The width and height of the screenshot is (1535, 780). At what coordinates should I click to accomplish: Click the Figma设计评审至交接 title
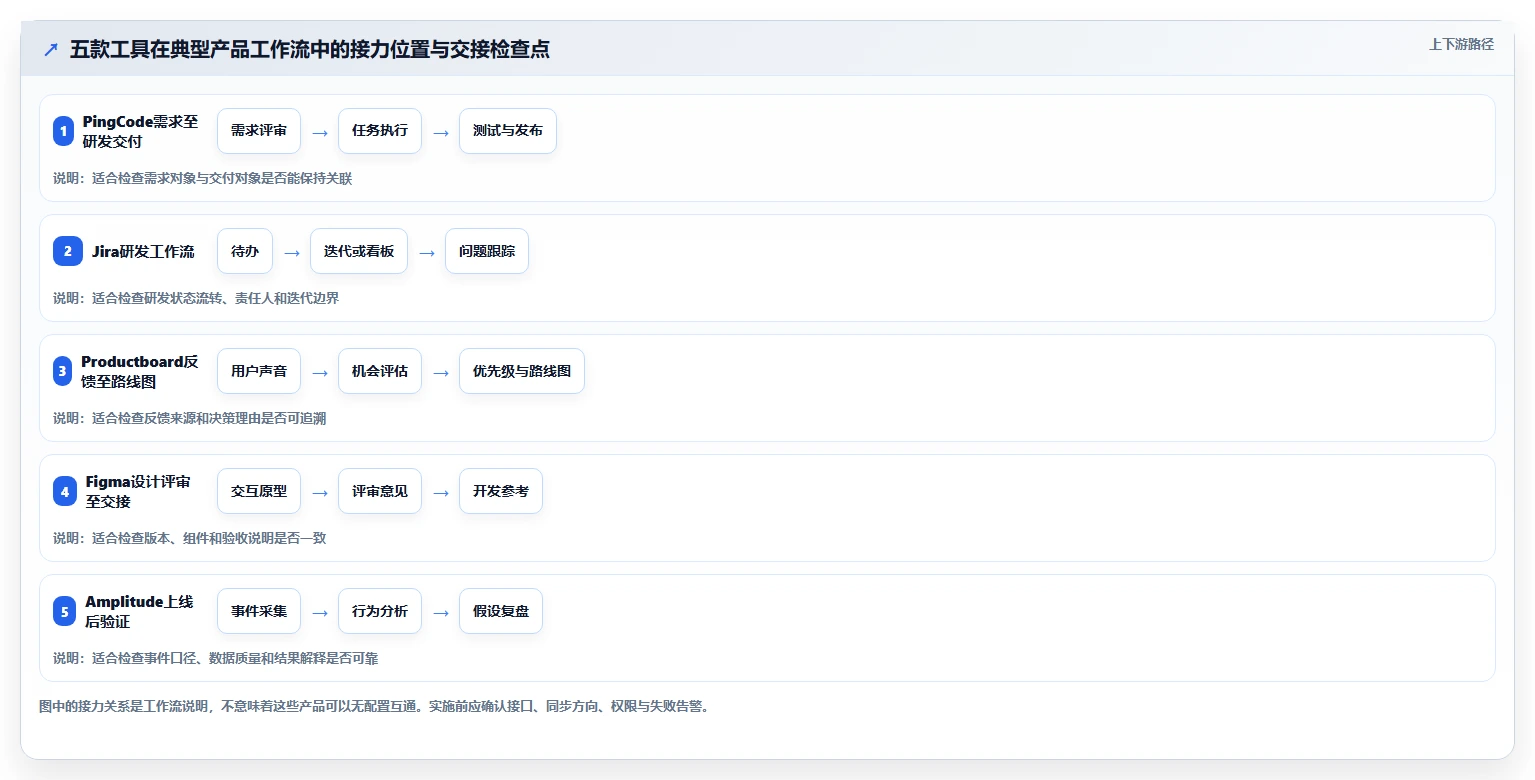pyautogui.click(x=138, y=491)
